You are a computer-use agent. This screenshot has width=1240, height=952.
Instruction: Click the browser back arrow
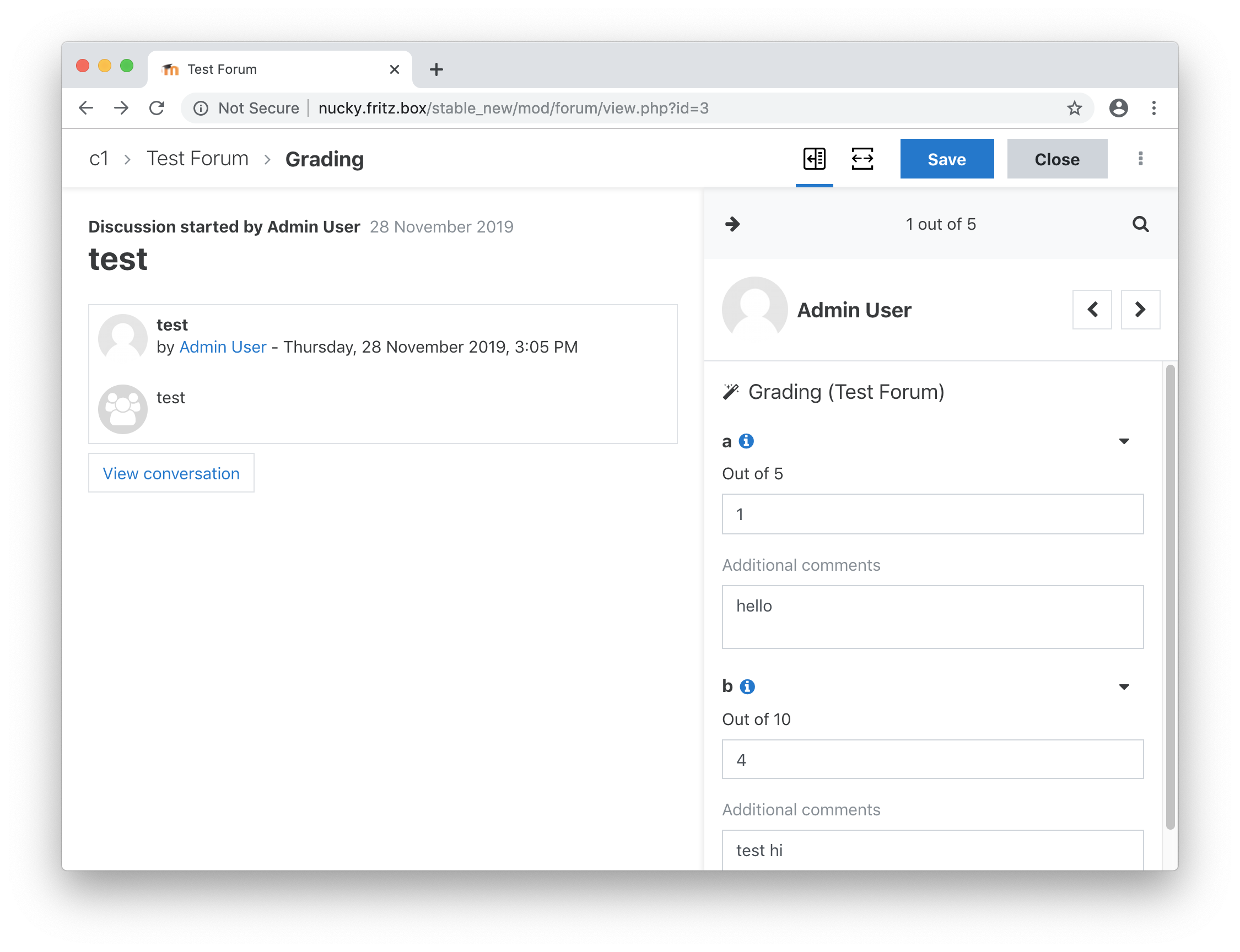tap(85, 107)
